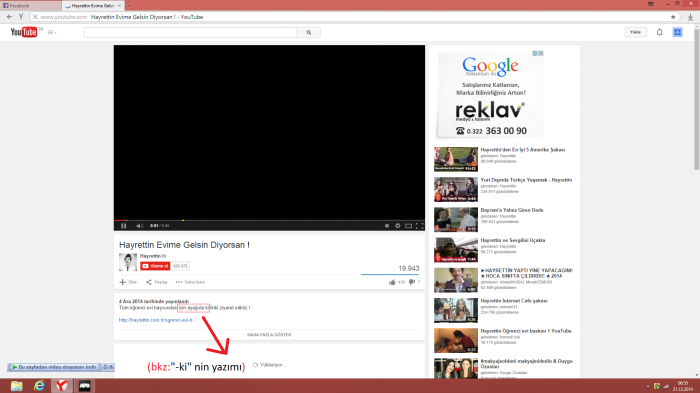Open Internet Explorer from the taskbar

[39, 385]
